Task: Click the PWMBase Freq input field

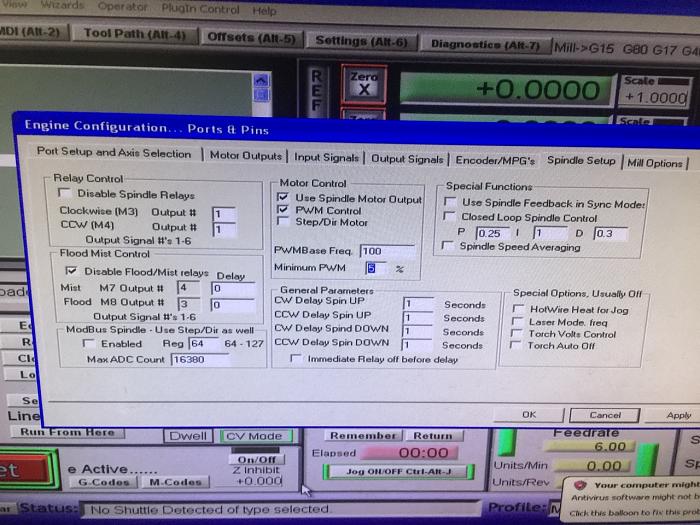Action: click(x=386, y=251)
